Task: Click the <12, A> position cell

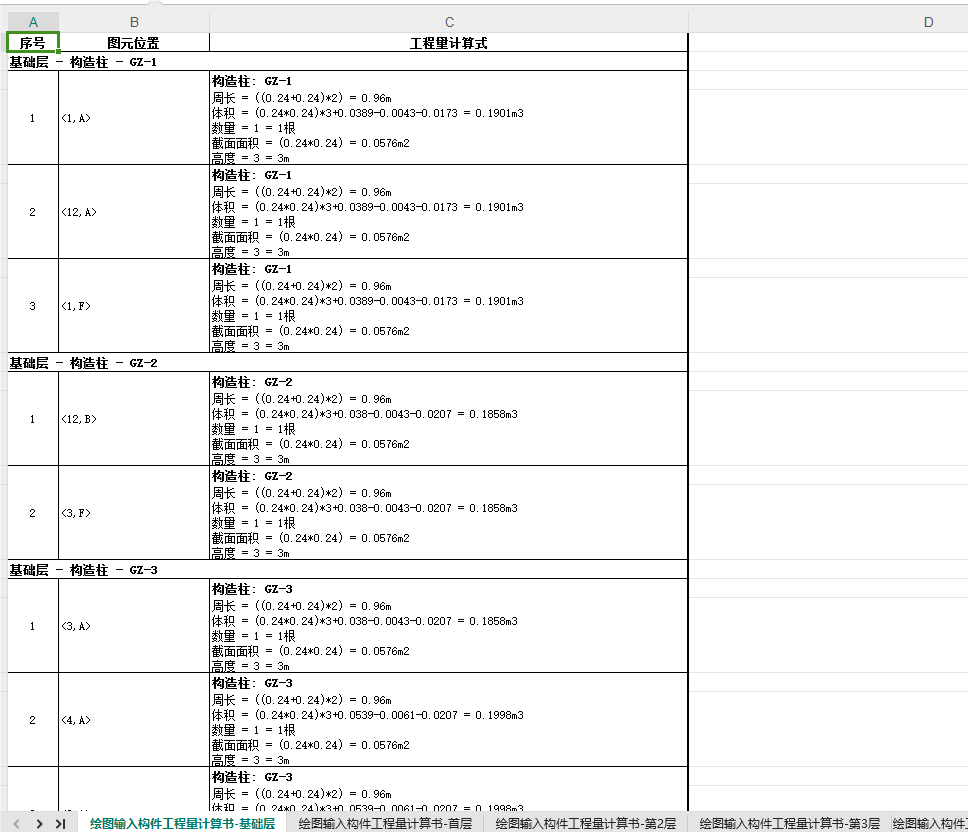Action: pos(134,212)
